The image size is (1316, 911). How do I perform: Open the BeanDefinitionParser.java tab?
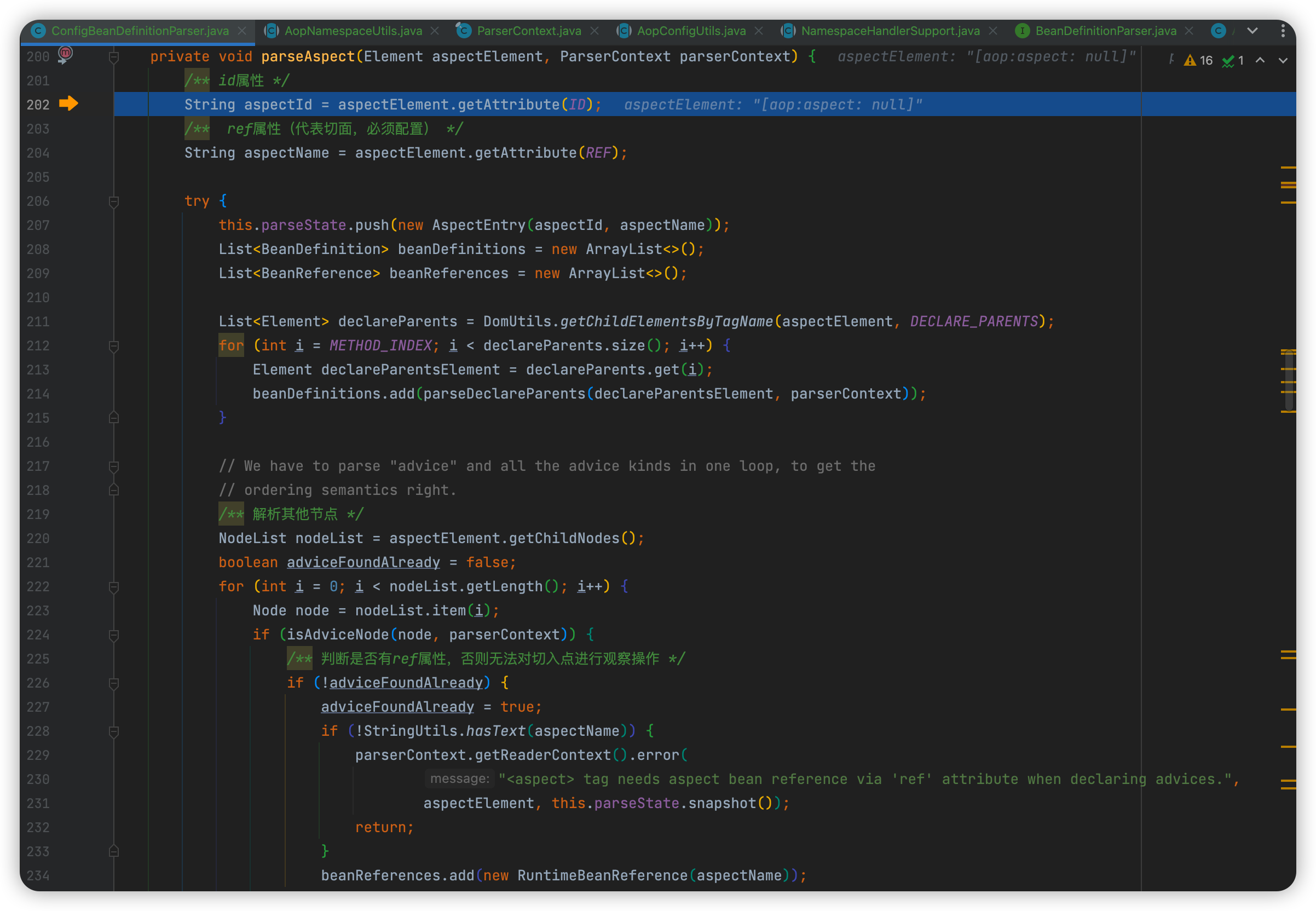click(1105, 31)
